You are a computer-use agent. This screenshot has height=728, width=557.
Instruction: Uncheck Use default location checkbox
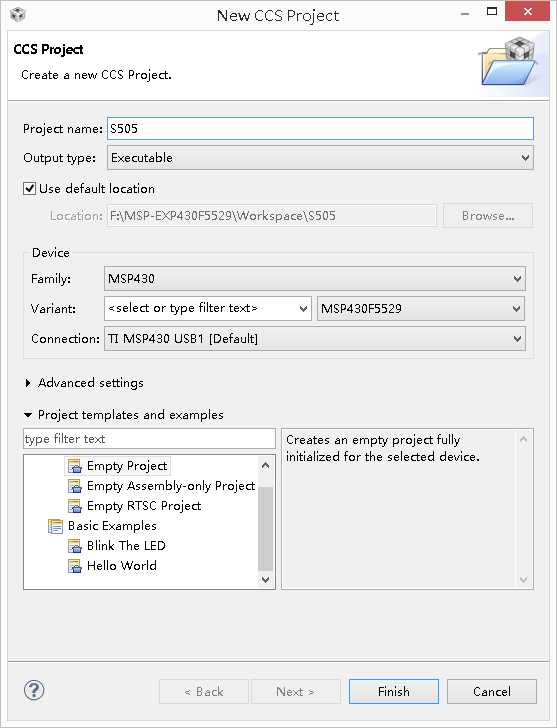click(30, 188)
